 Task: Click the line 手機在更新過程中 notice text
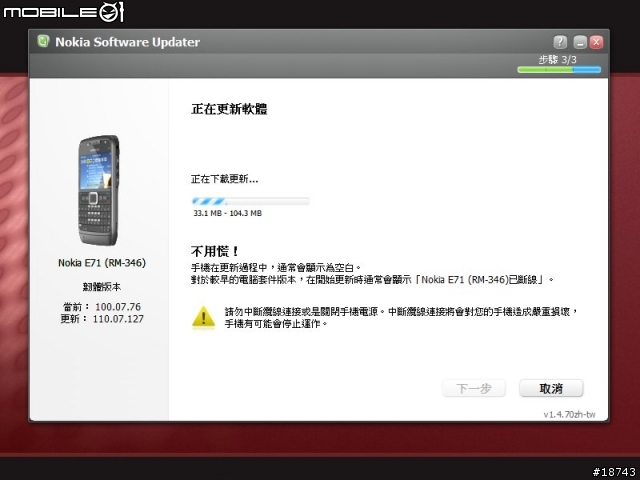click(x=276, y=268)
